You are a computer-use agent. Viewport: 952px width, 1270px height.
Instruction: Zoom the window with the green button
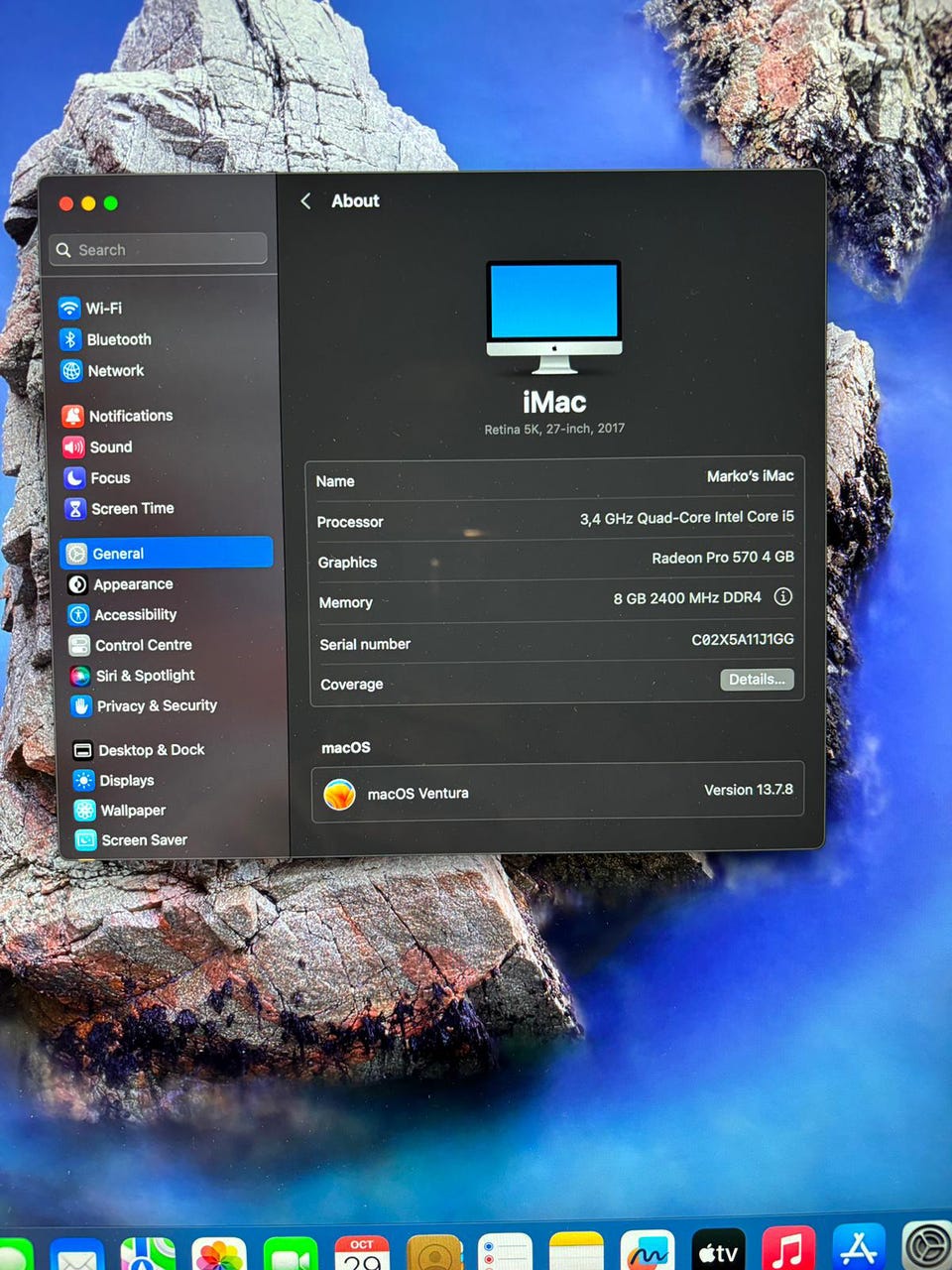110,203
